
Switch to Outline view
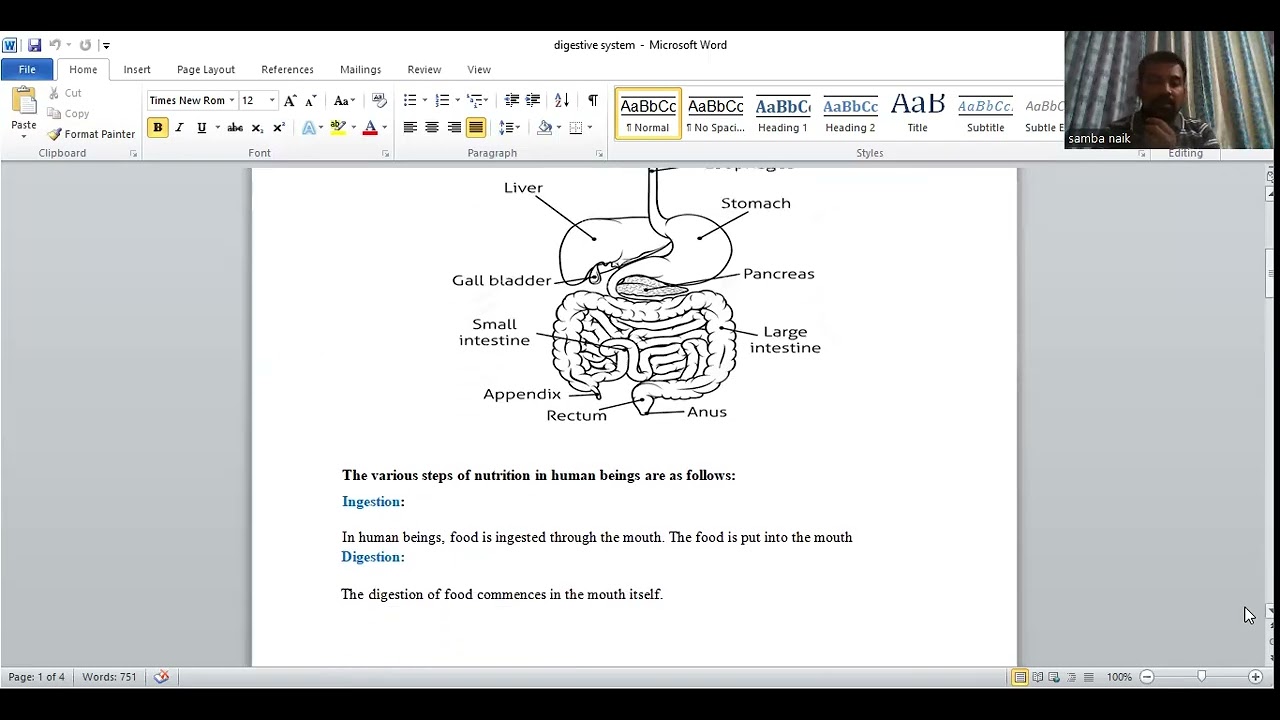(x=1071, y=677)
